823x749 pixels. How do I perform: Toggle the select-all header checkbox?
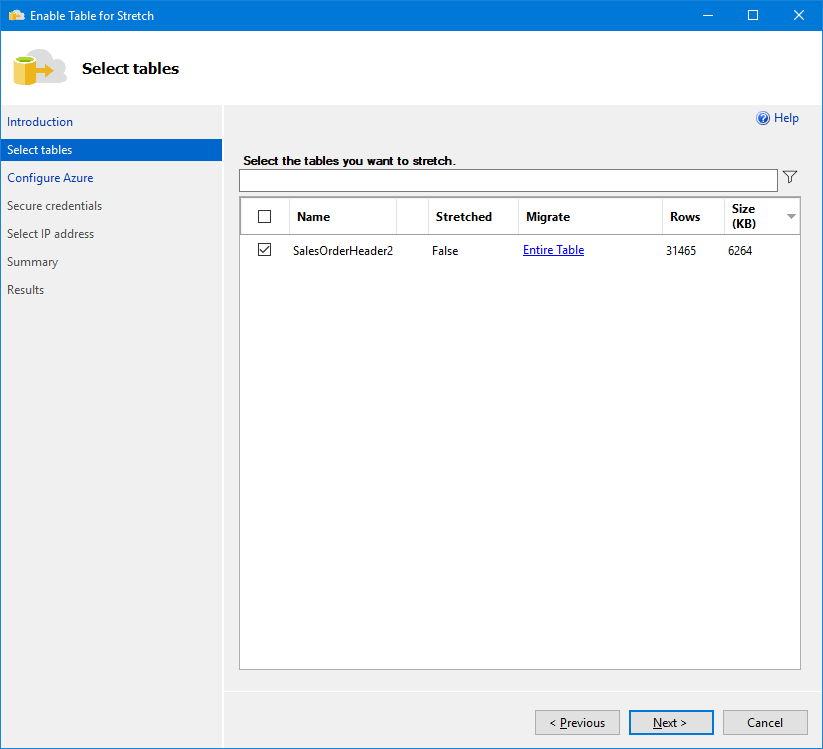265,216
